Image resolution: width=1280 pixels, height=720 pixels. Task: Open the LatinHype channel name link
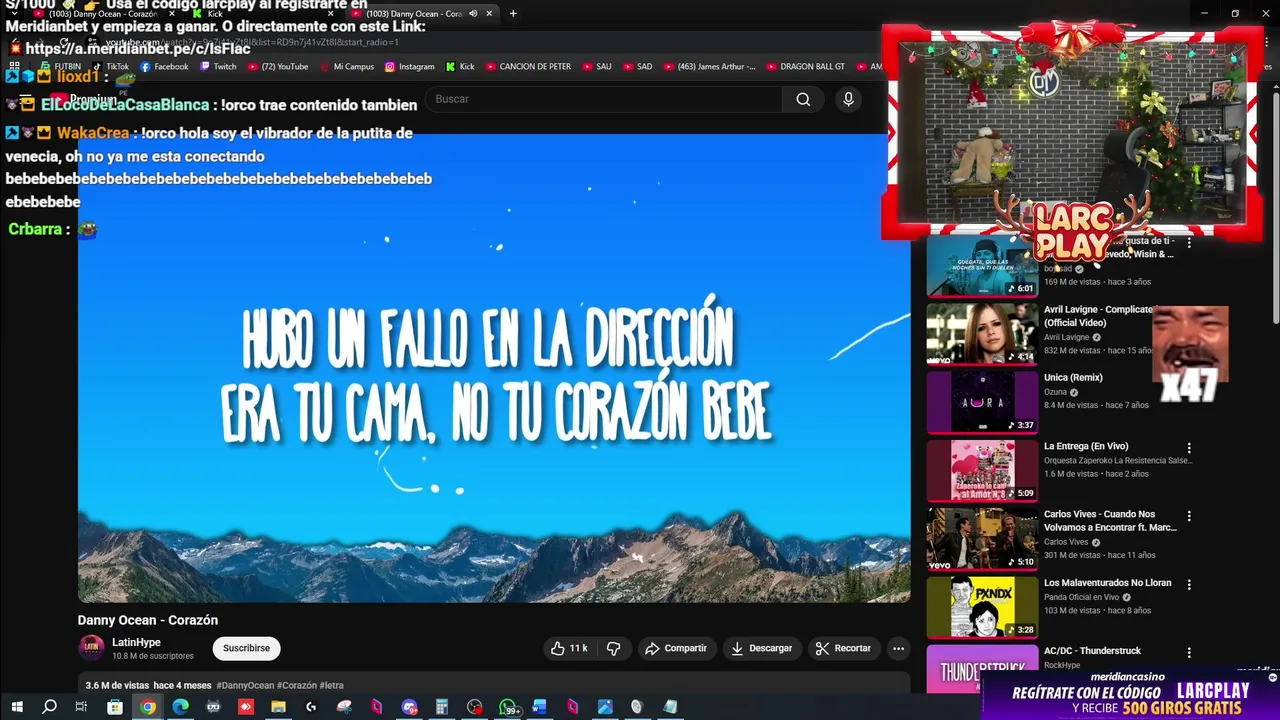point(136,642)
